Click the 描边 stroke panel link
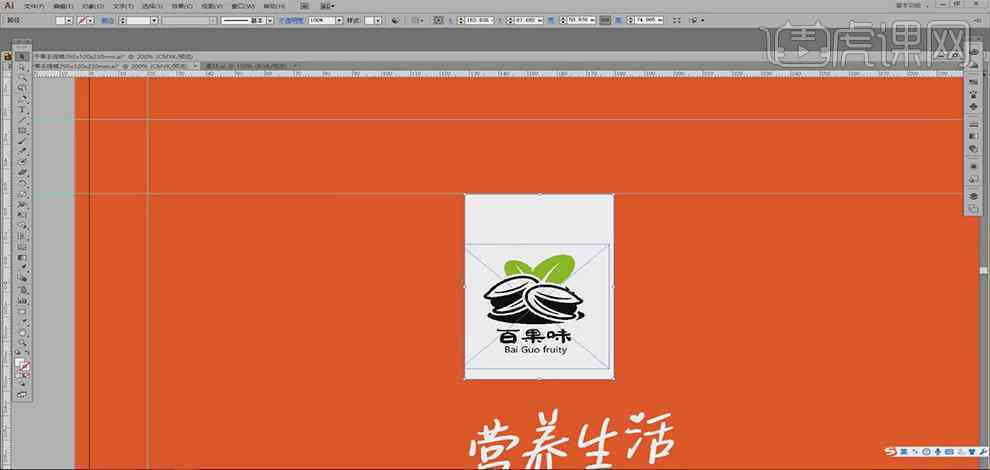Image resolution: width=990 pixels, height=470 pixels. (107, 20)
